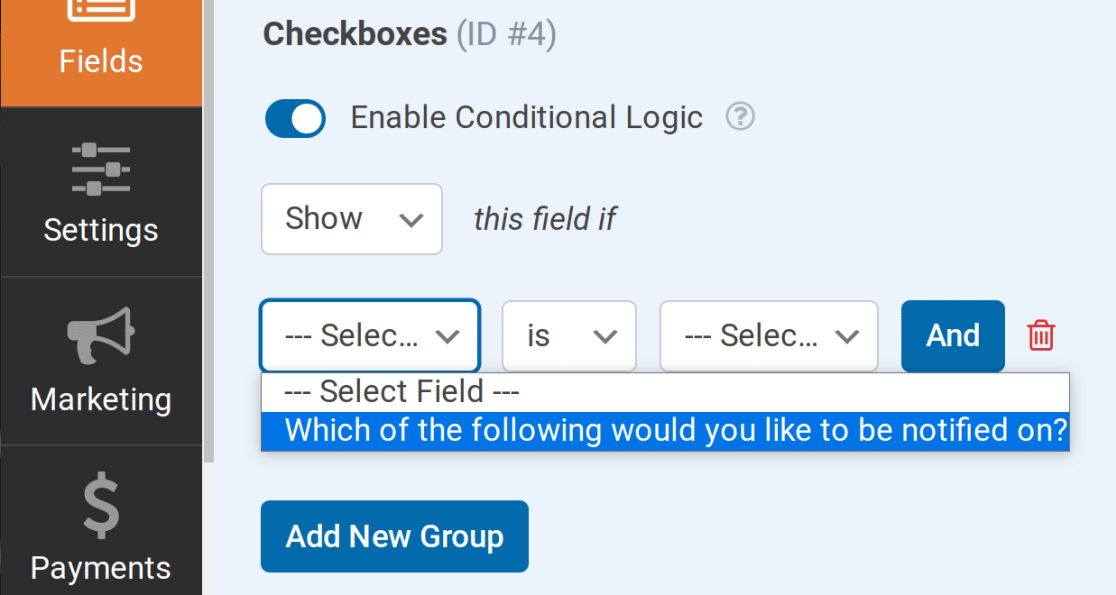The image size is (1116, 595).
Task: Open the Payments tab
Action: [x=100, y=567]
